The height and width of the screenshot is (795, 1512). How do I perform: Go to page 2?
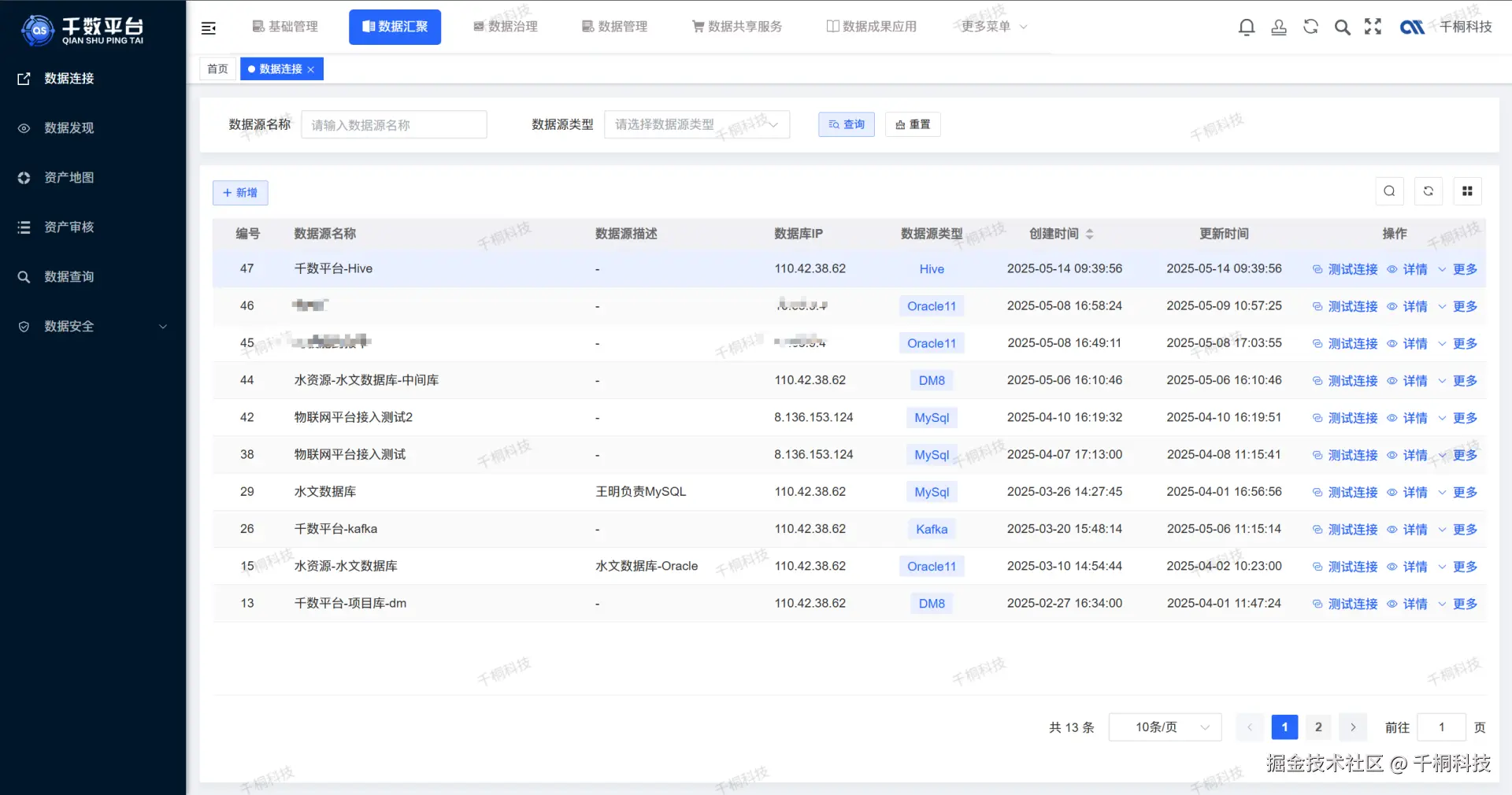point(1318,727)
